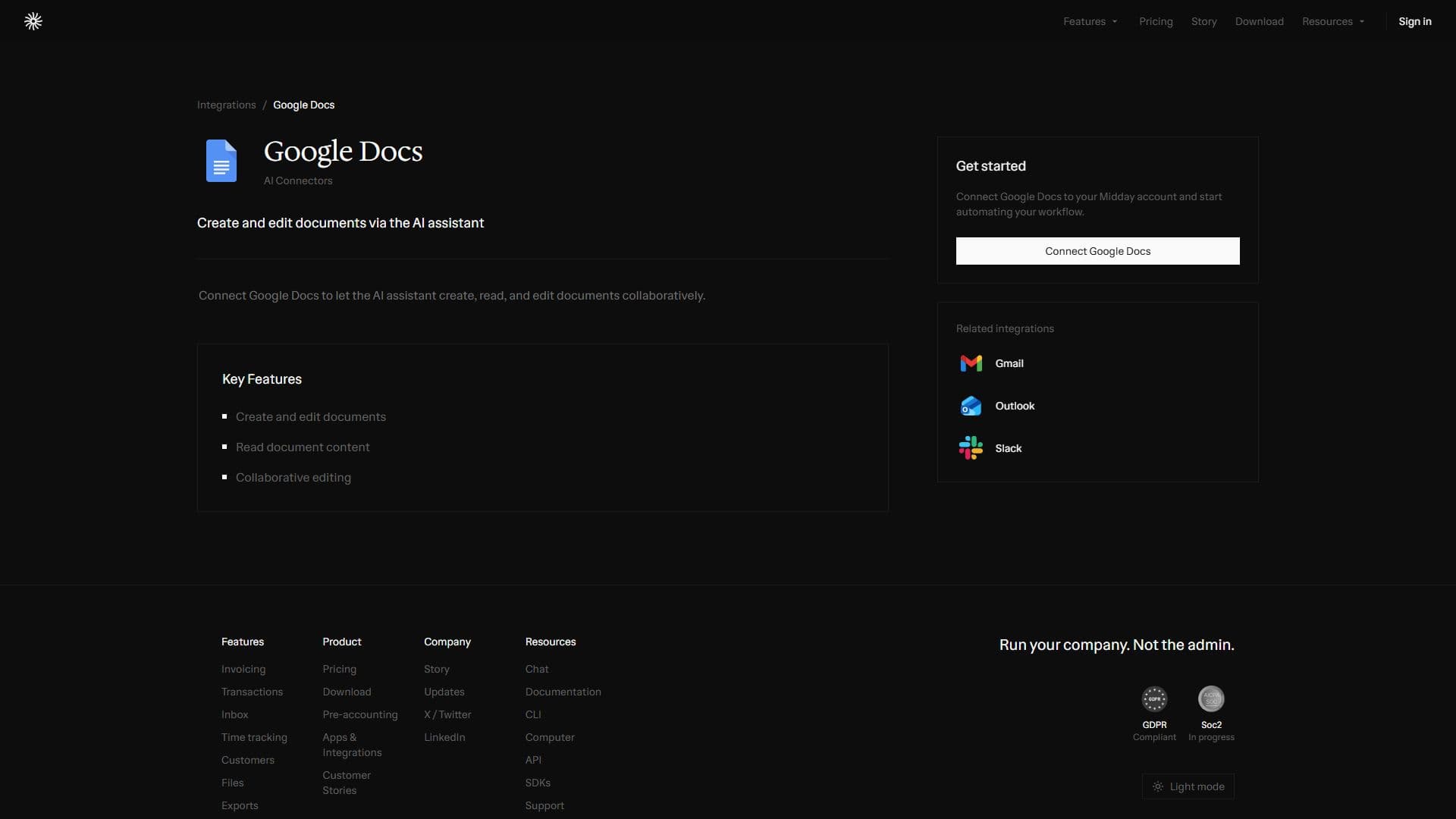This screenshot has width=1456, height=819.
Task: Switch to Light mode
Action: point(1188,786)
